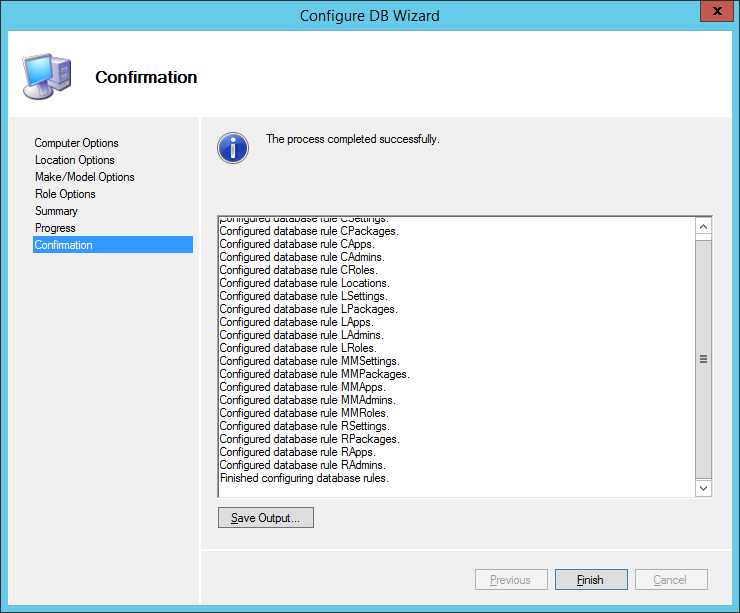
Task: Click the output log scroll up arrow
Action: (x=703, y=227)
